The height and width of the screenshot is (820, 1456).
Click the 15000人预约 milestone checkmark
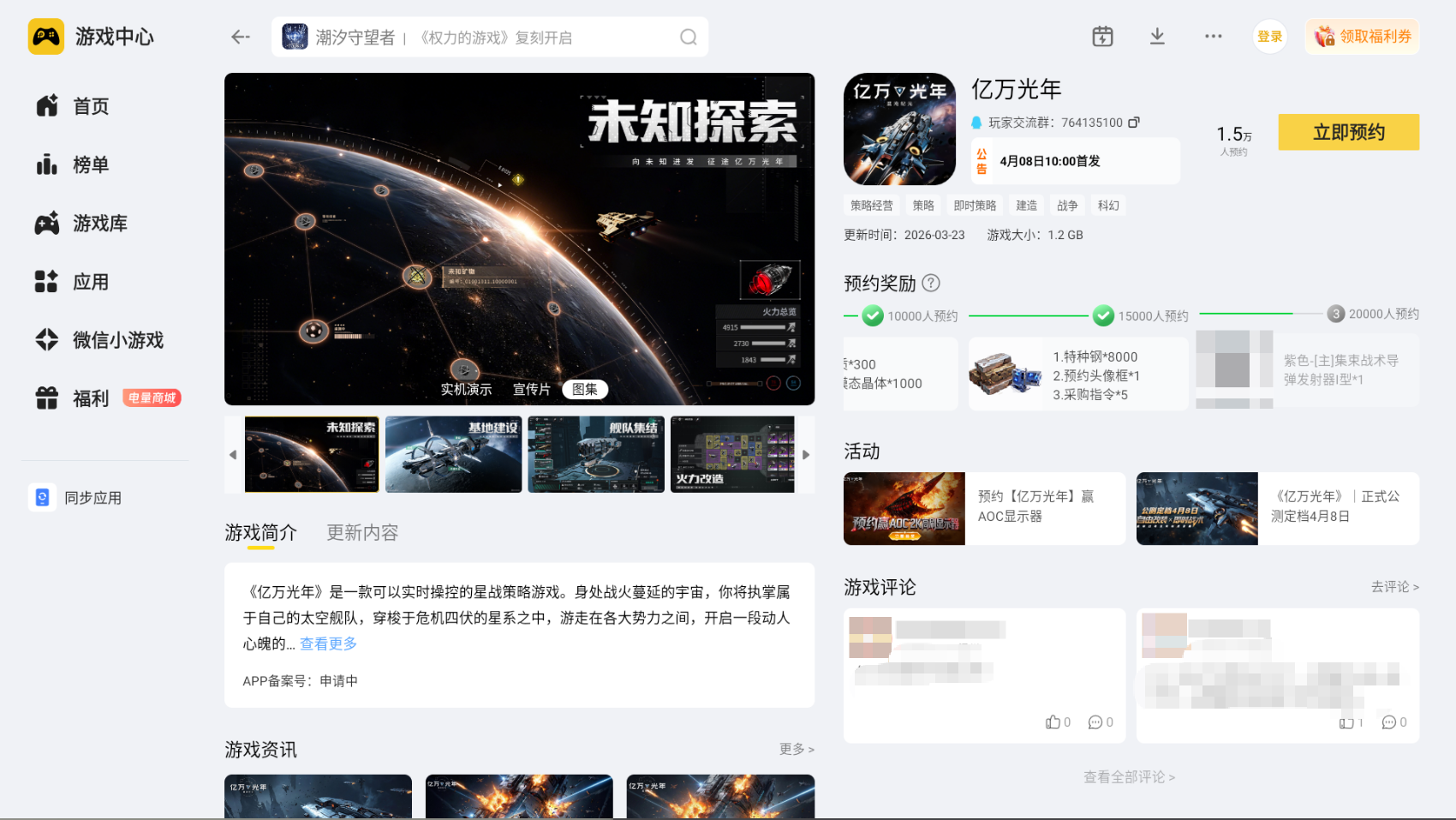1103,316
